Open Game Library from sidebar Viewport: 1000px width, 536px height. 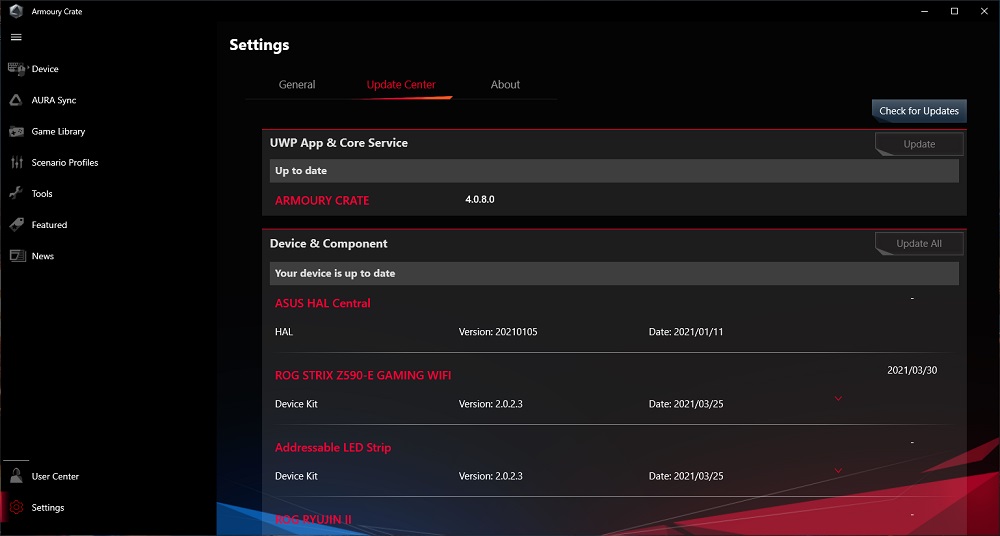pos(58,131)
